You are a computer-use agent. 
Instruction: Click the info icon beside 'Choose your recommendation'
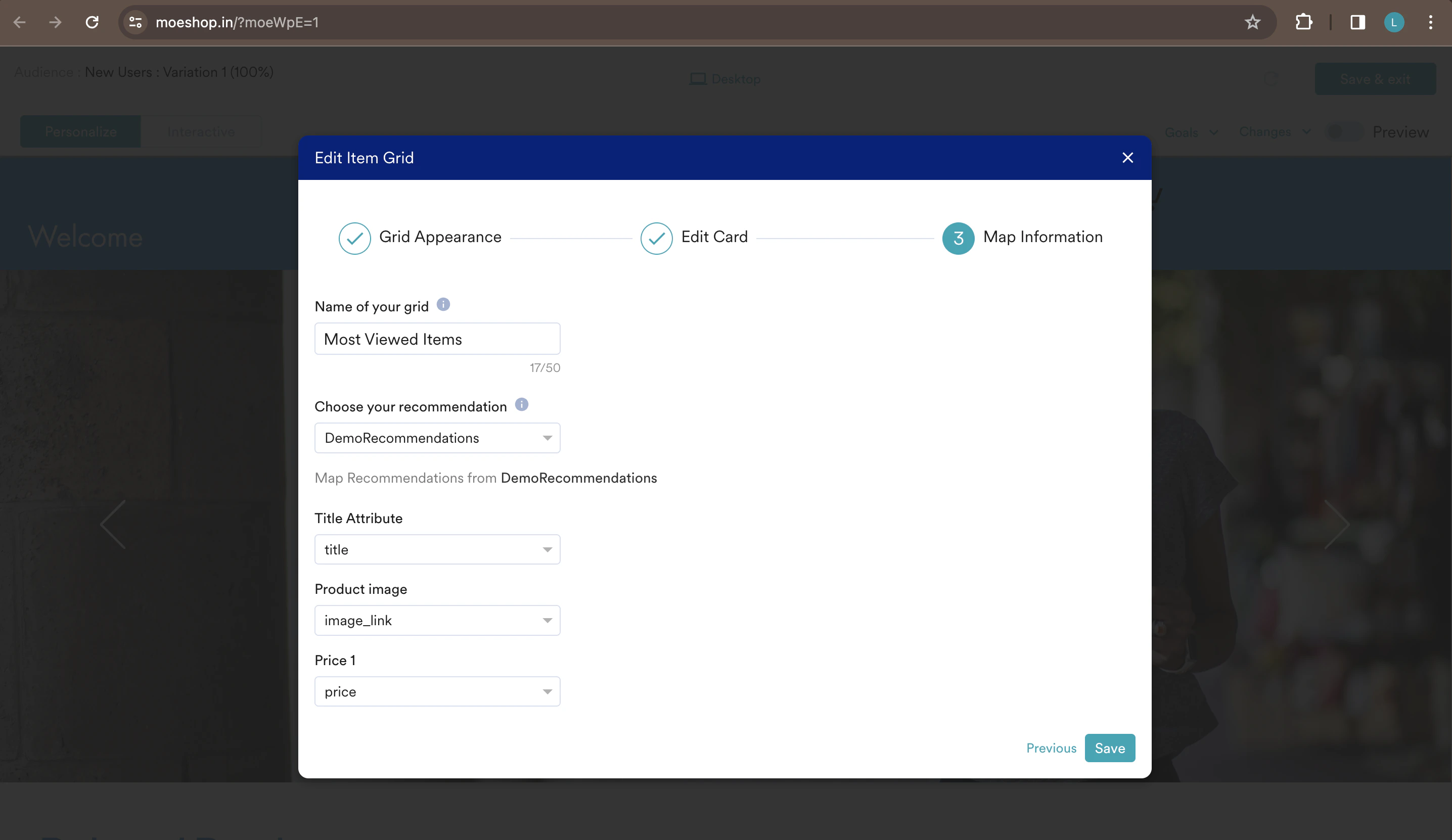tap(521, 404)
